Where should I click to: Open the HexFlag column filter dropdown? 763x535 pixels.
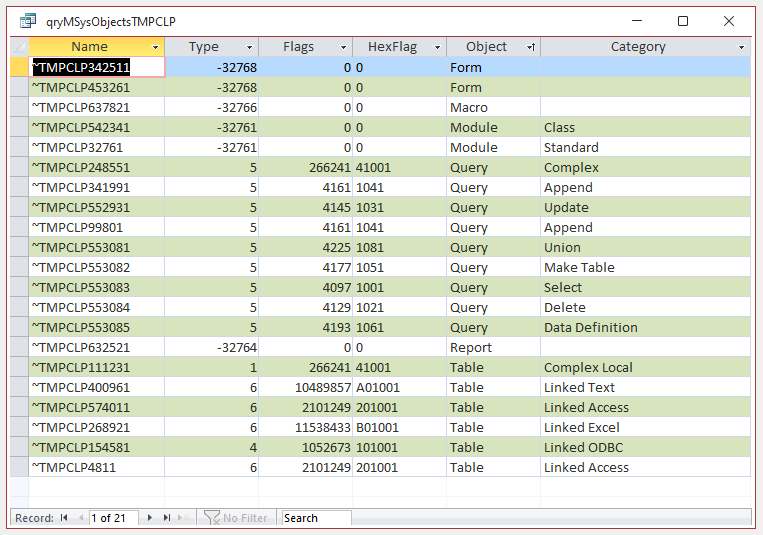pos(437,47)
